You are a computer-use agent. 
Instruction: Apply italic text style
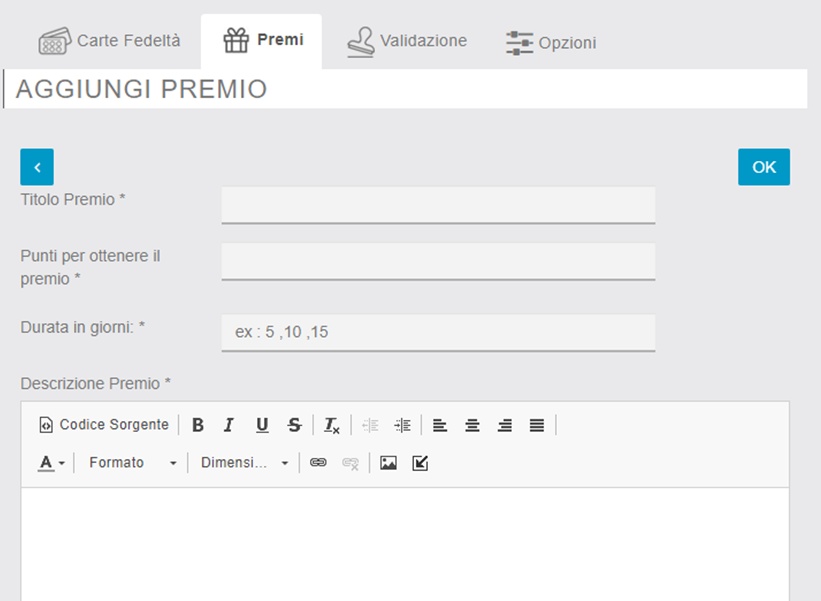229,425
